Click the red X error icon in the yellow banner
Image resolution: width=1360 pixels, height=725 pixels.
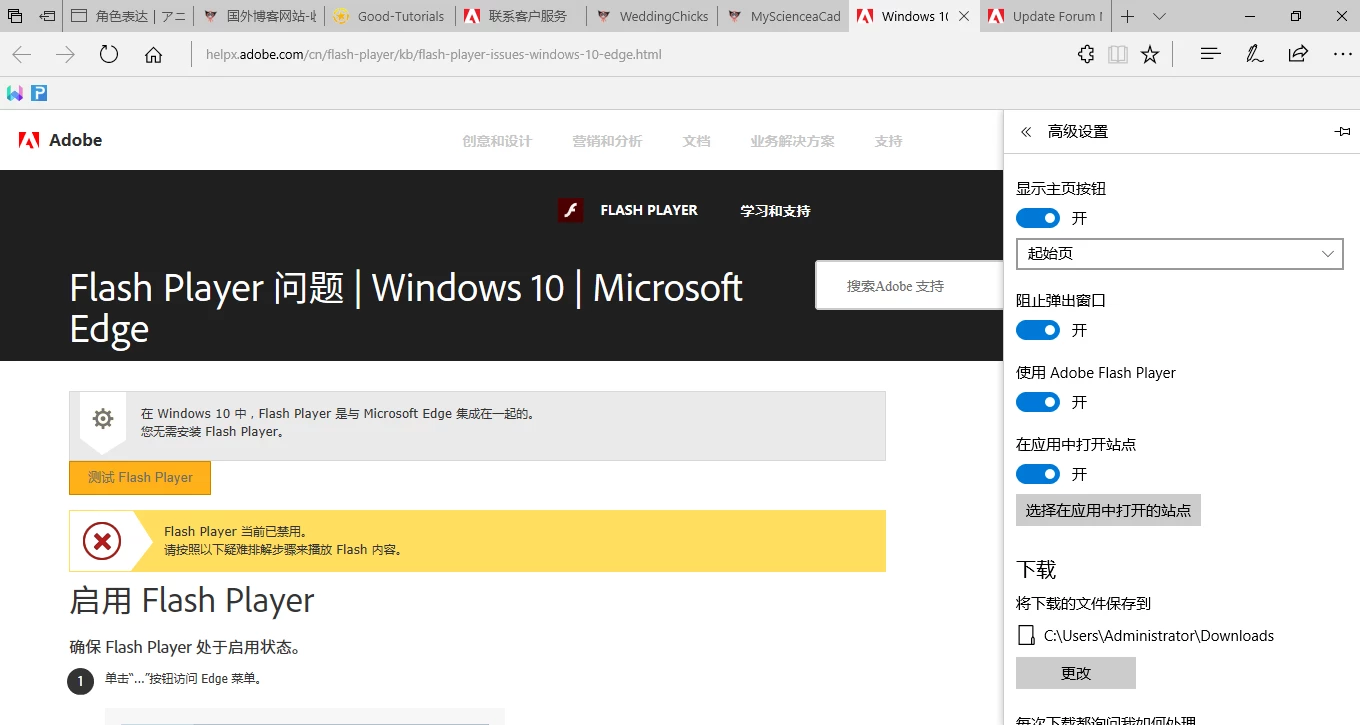[x=101, y=541]
